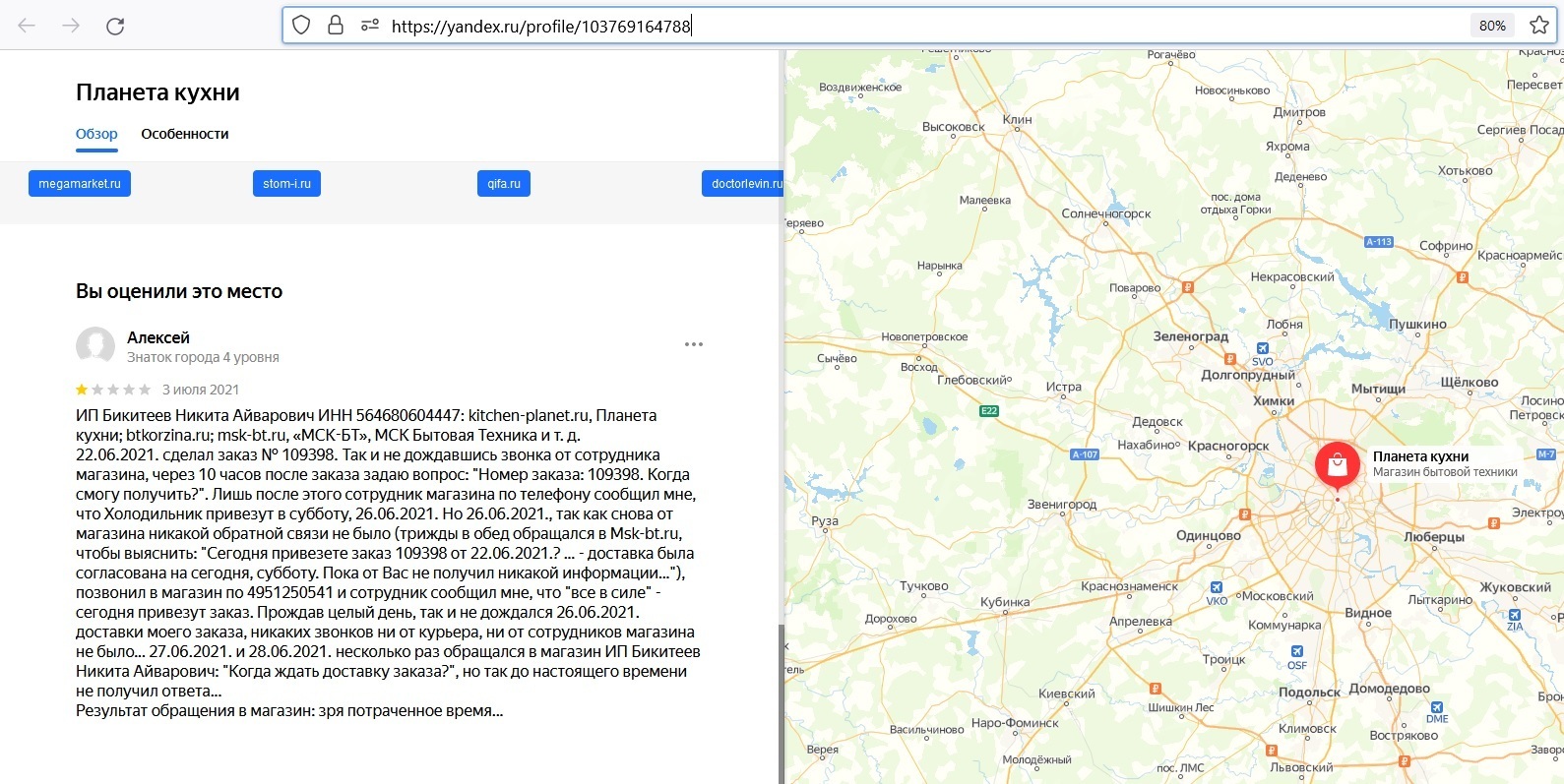
Task: Click the browser back arrow
Action: (27, 26)
